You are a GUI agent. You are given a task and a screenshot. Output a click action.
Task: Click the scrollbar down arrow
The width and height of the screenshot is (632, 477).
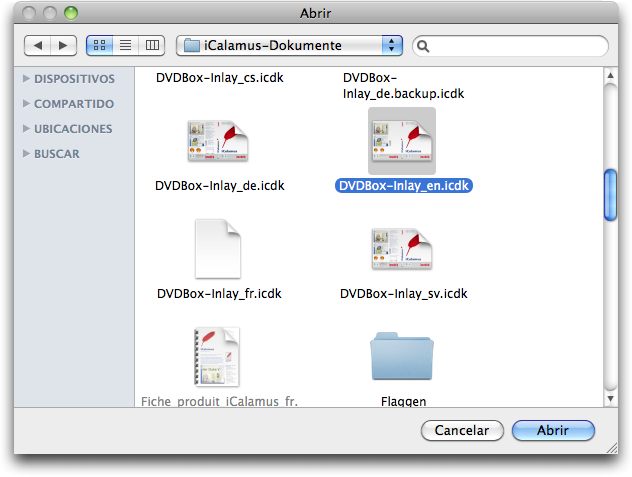[x=610, y=399]
